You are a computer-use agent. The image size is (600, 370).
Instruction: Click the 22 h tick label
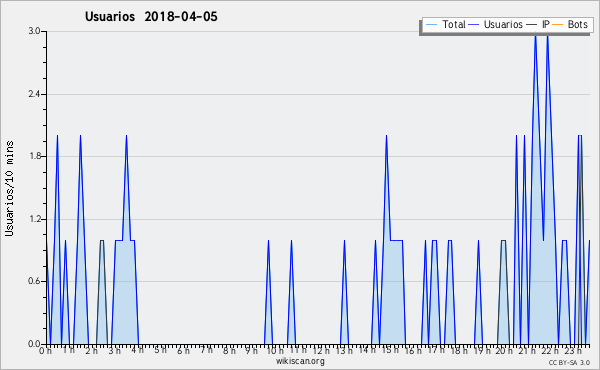551,350
